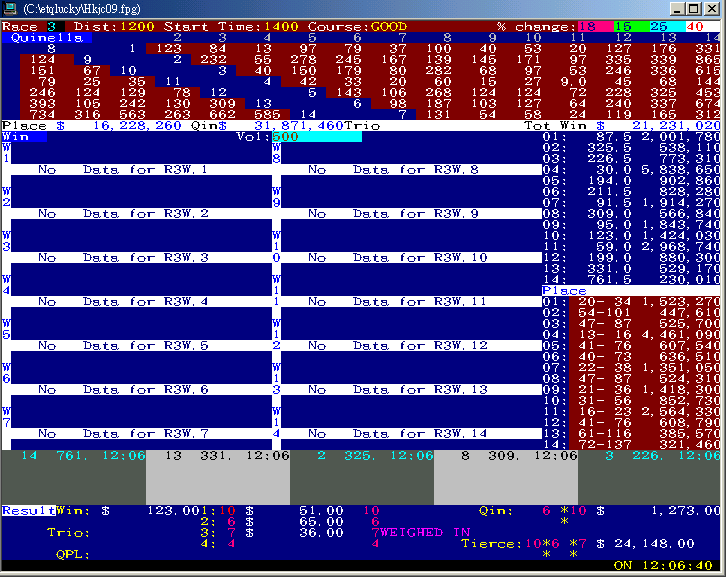The width and height of the screenshot is (726, 577).
Task: Click the application icon in the title bar
Action: (x=11, y=8)
